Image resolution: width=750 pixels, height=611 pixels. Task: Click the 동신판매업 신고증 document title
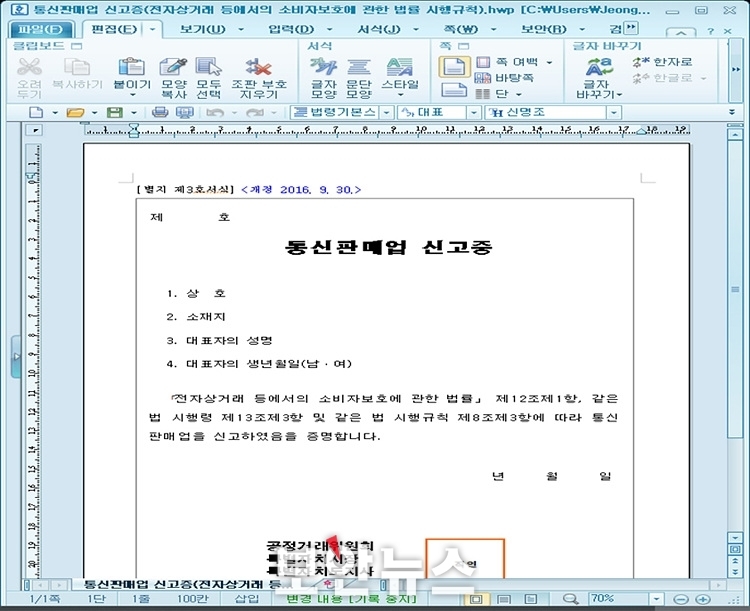(388, 247)
